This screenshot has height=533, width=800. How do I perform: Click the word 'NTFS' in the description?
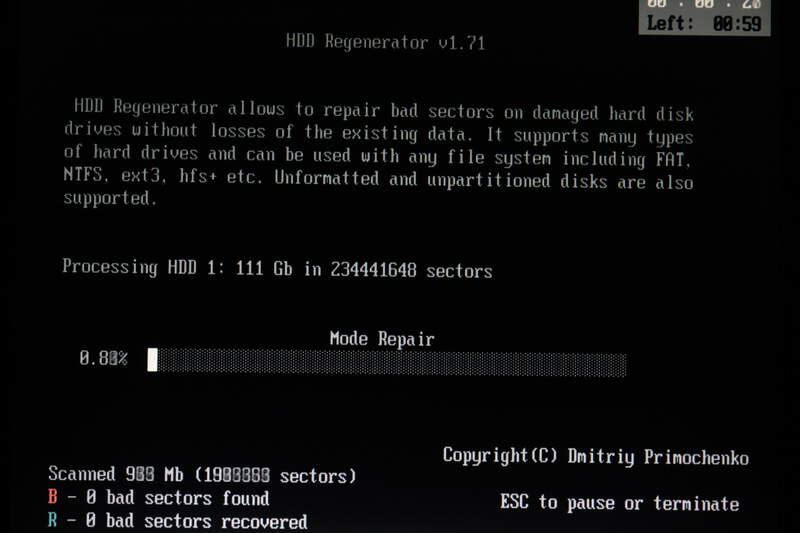(x=84, y=175)
